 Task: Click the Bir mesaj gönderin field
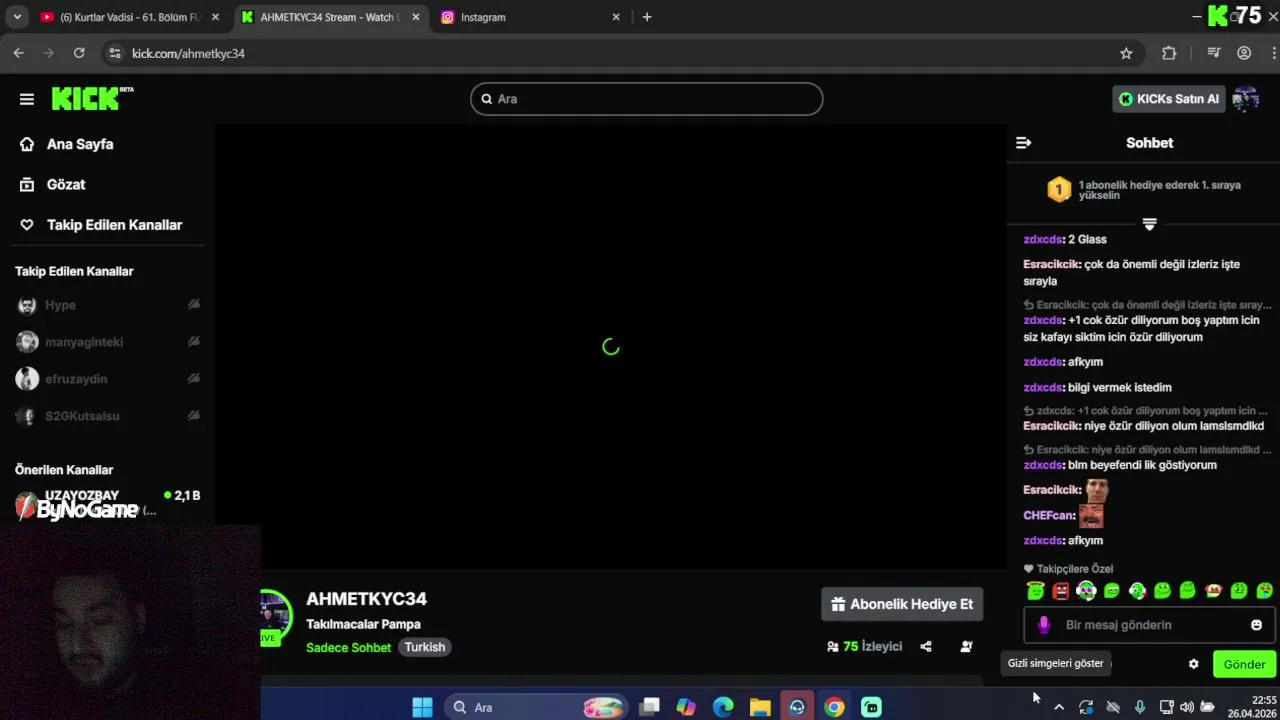coord(1148,625)
